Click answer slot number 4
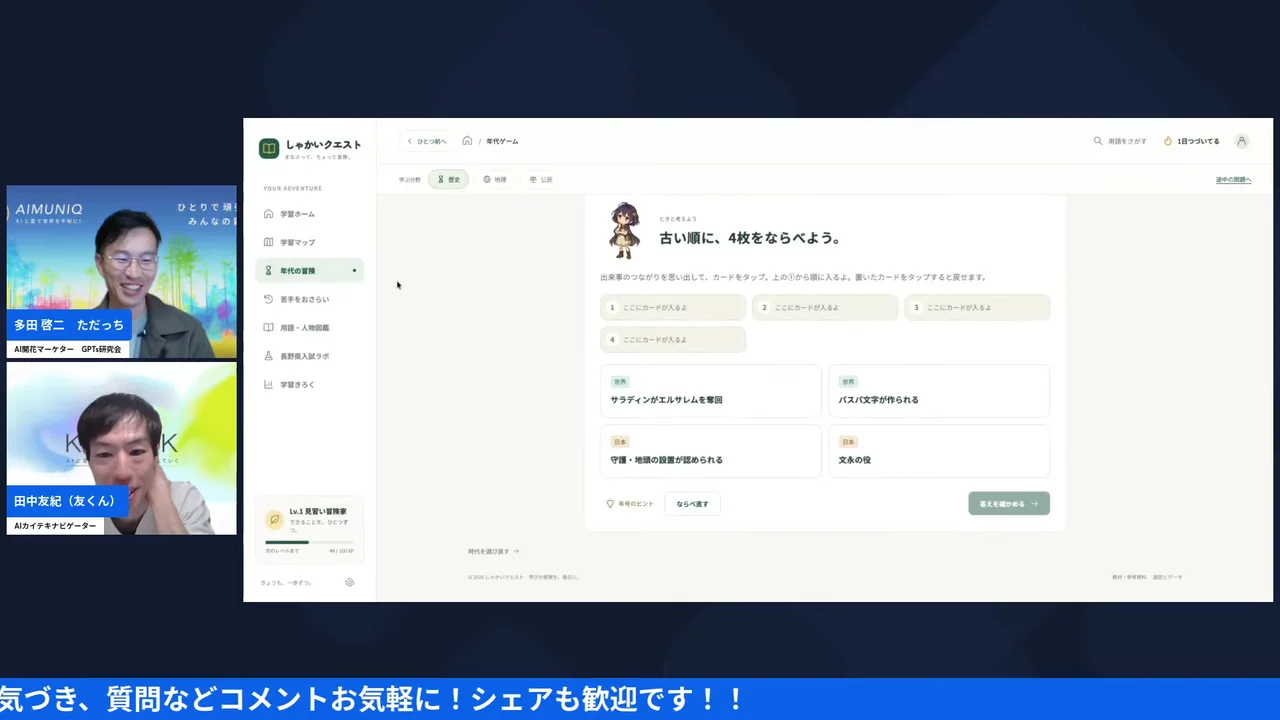The height and width of the screenshot is (720, 1280). click(673, 340)
